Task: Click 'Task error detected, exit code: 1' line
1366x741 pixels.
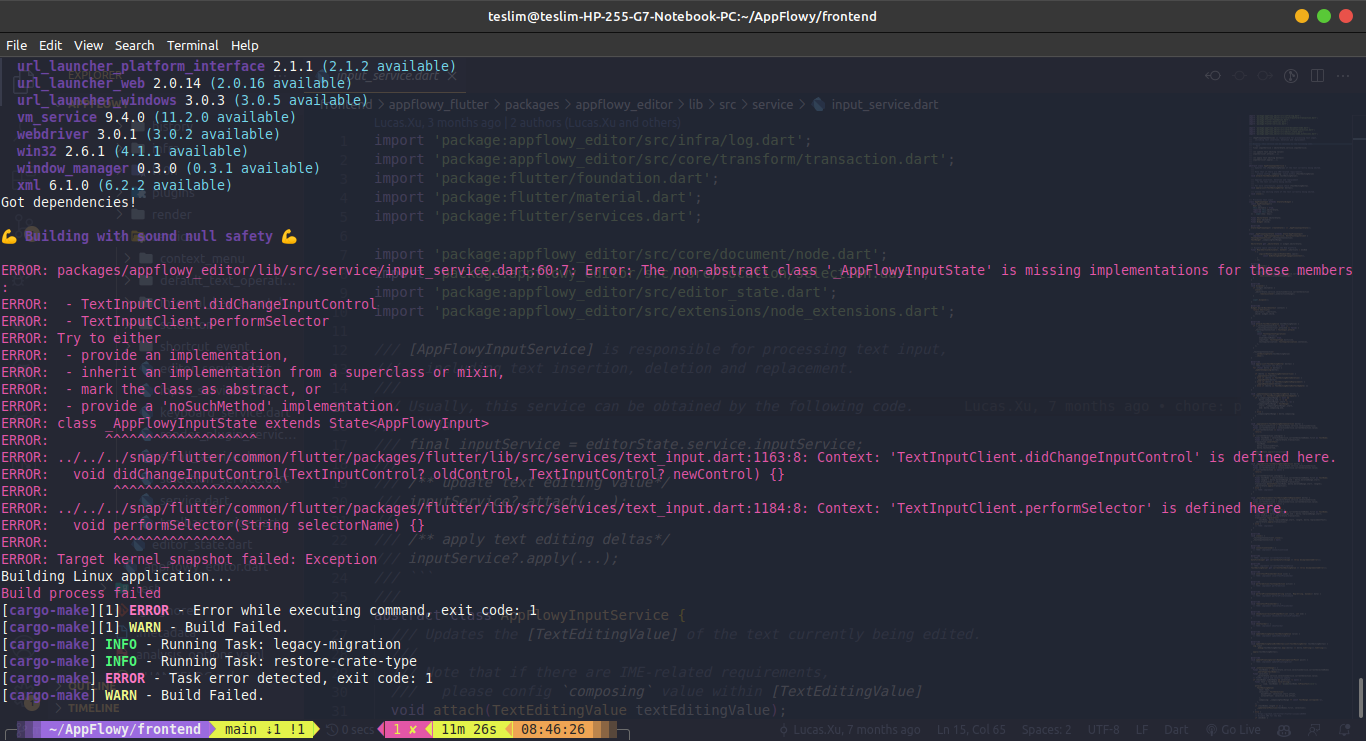Action: click(217, 678)
